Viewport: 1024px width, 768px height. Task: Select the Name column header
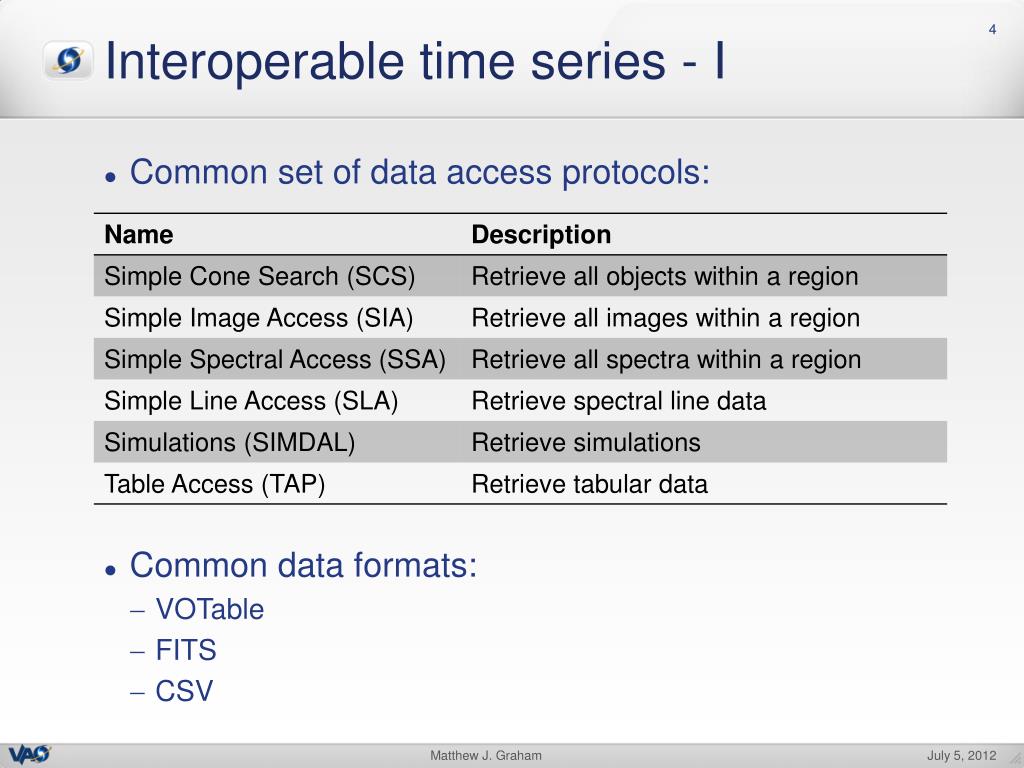(x=138, y=234)
